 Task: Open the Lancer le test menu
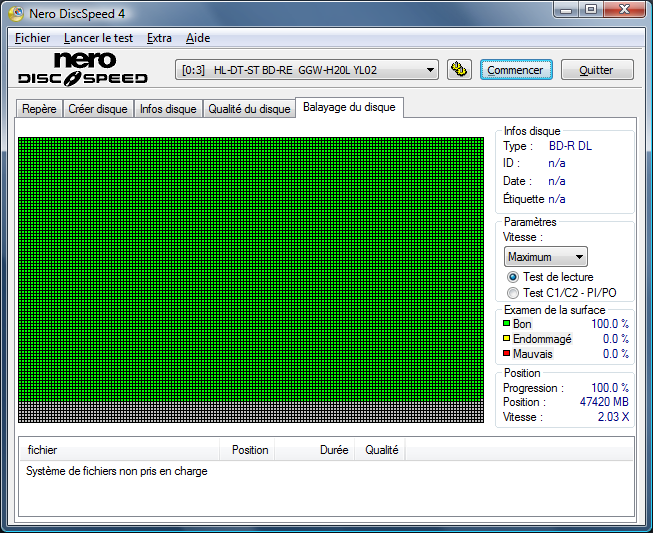coord(98,38)
